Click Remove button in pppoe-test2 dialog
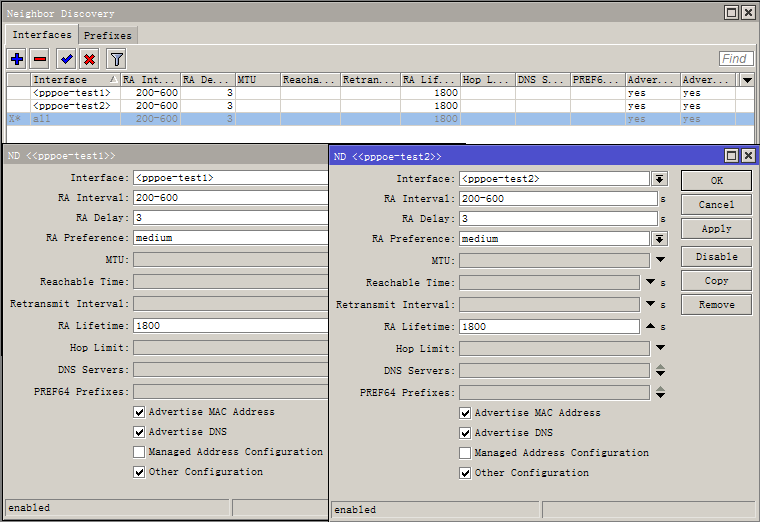760x522 pixels. (716, 305)
